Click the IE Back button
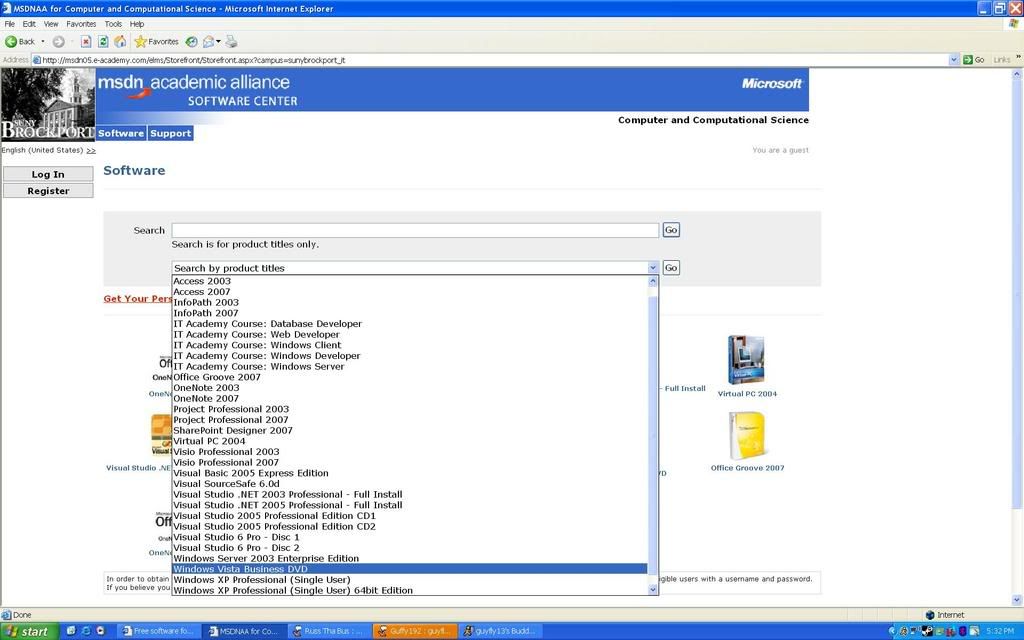 20,41
